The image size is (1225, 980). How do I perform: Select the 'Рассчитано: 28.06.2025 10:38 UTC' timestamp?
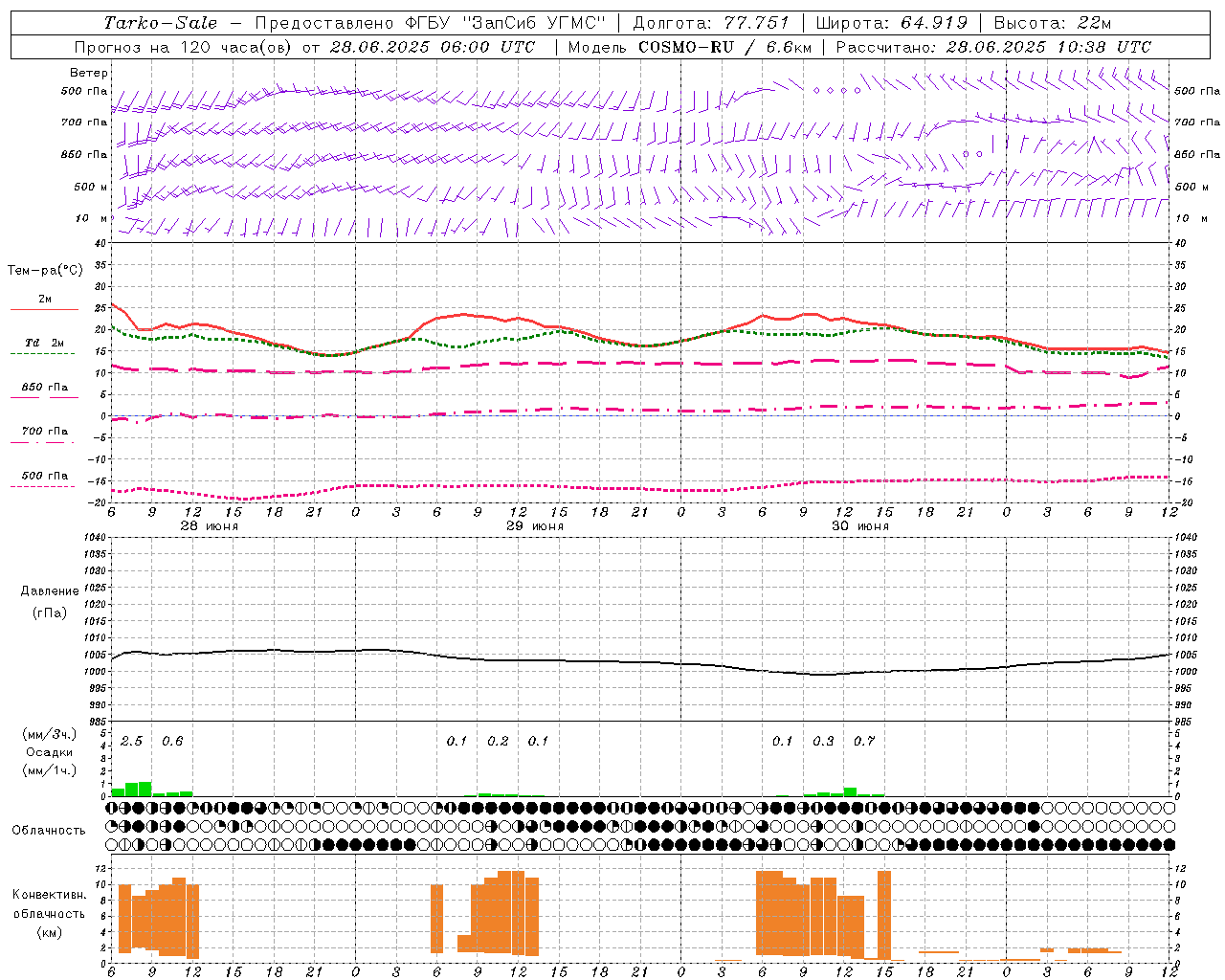[993, 47]
